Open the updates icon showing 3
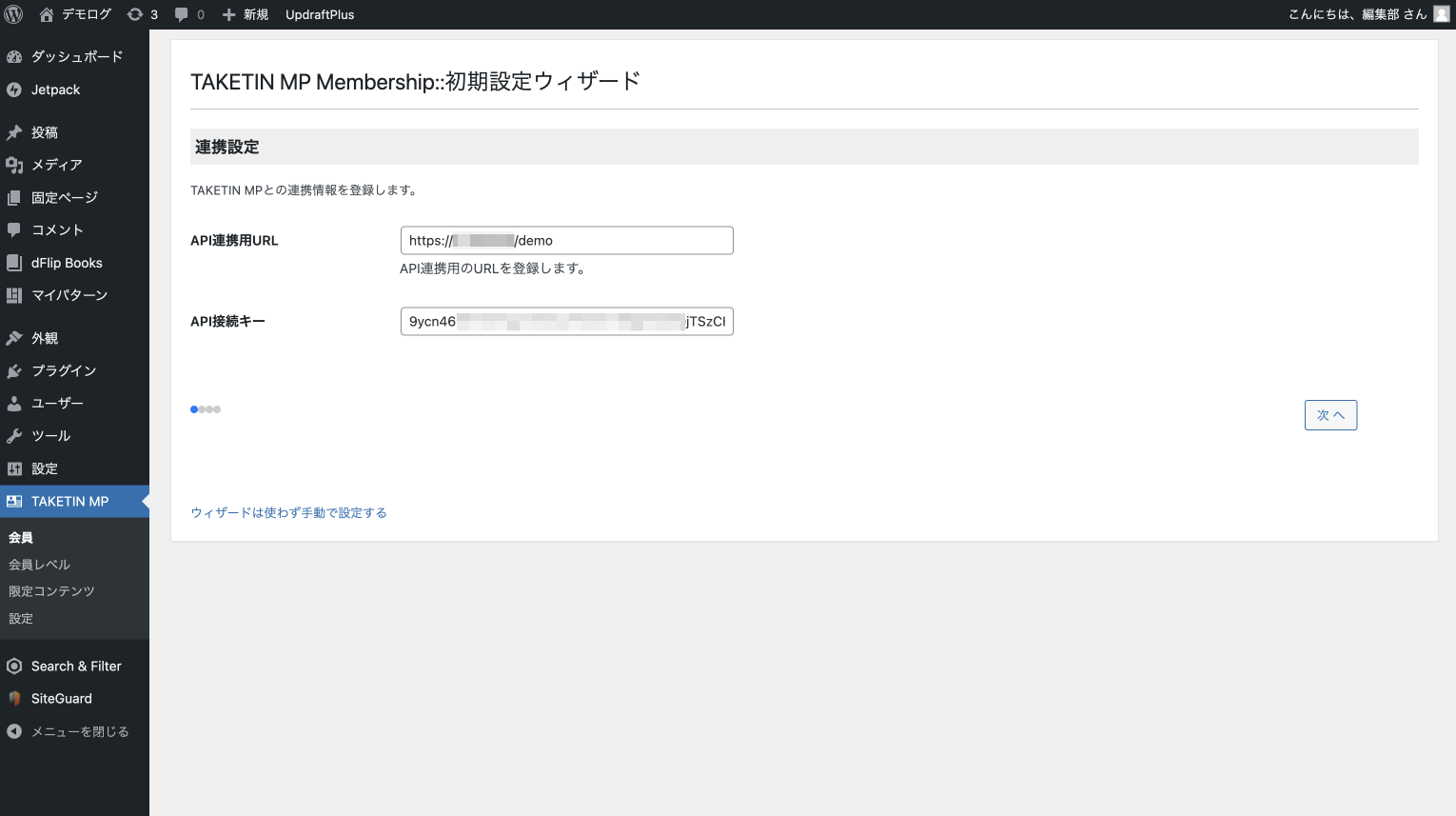This screenshot has width=1456, height=816. point(135,14)
